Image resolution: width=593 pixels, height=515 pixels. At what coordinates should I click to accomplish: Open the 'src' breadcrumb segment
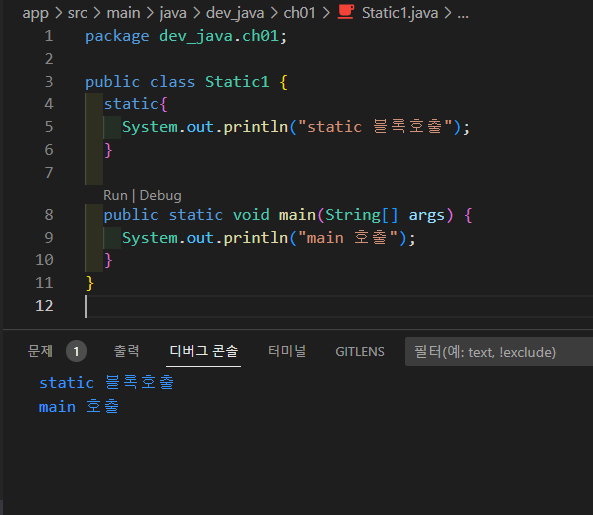click(x=77, y=13)
